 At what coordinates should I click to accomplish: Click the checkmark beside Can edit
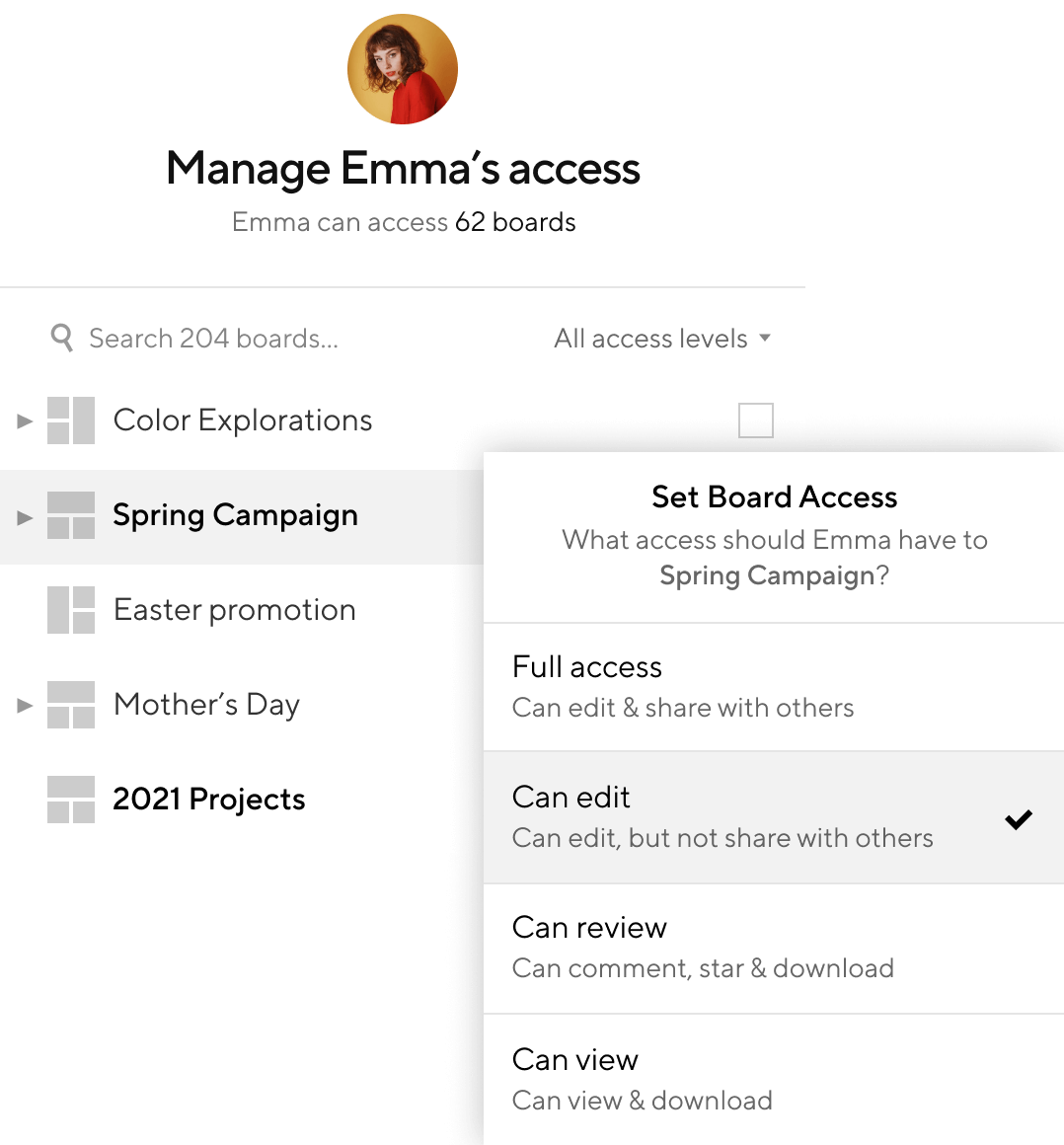coord(1018,819)
